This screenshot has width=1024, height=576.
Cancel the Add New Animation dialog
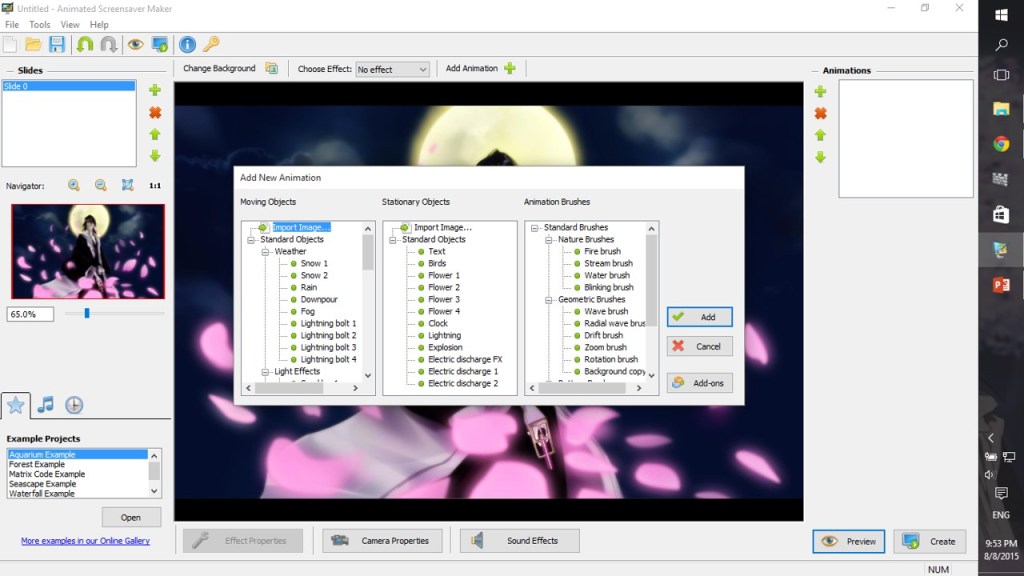pos(699,347)
